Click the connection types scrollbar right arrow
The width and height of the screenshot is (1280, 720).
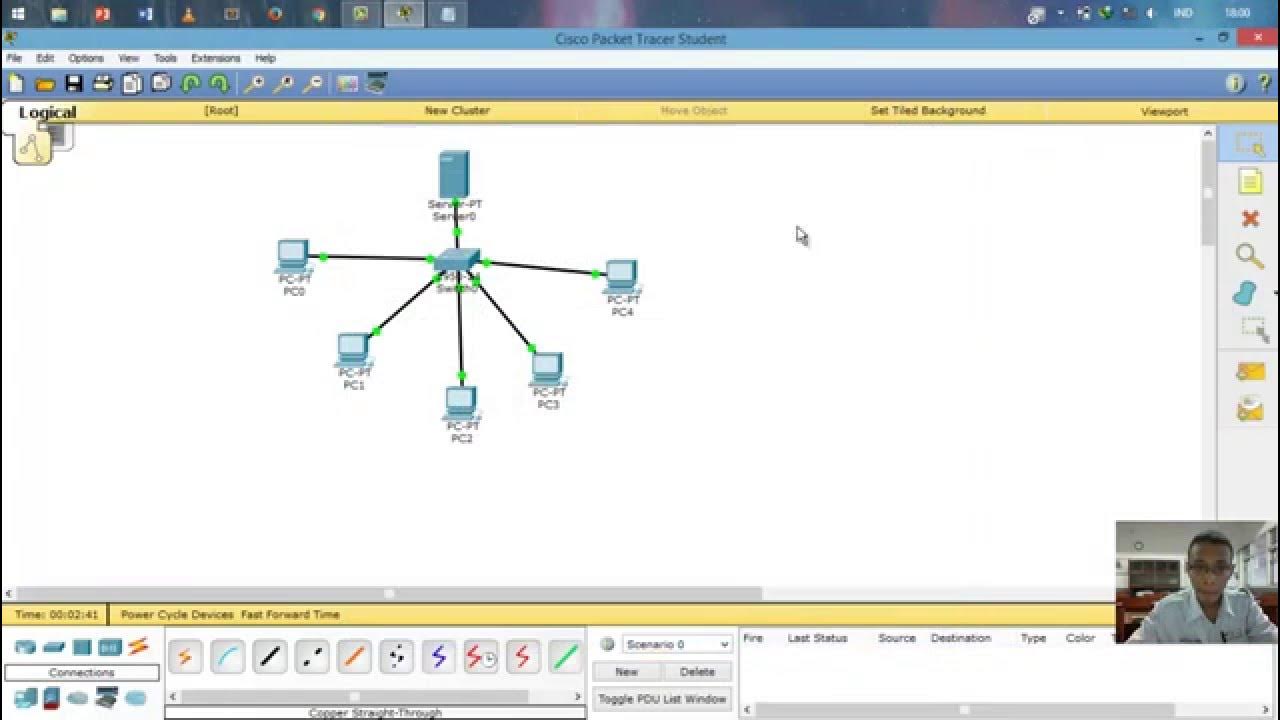577,697
